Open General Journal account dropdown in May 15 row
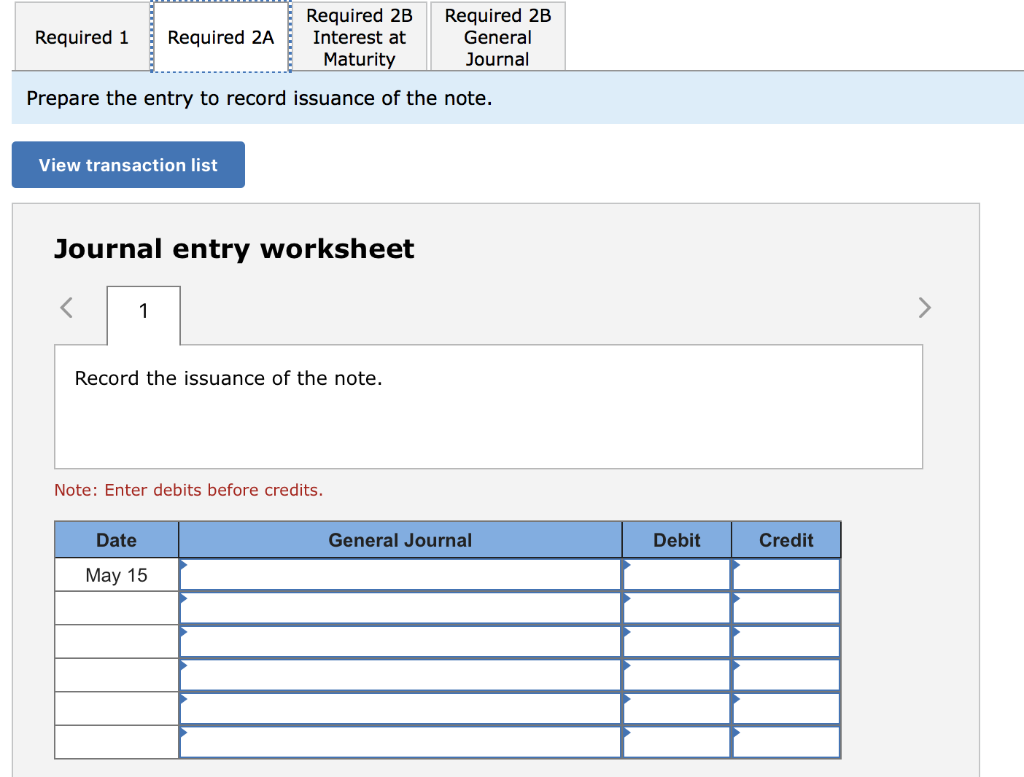 tap(400, 575)
